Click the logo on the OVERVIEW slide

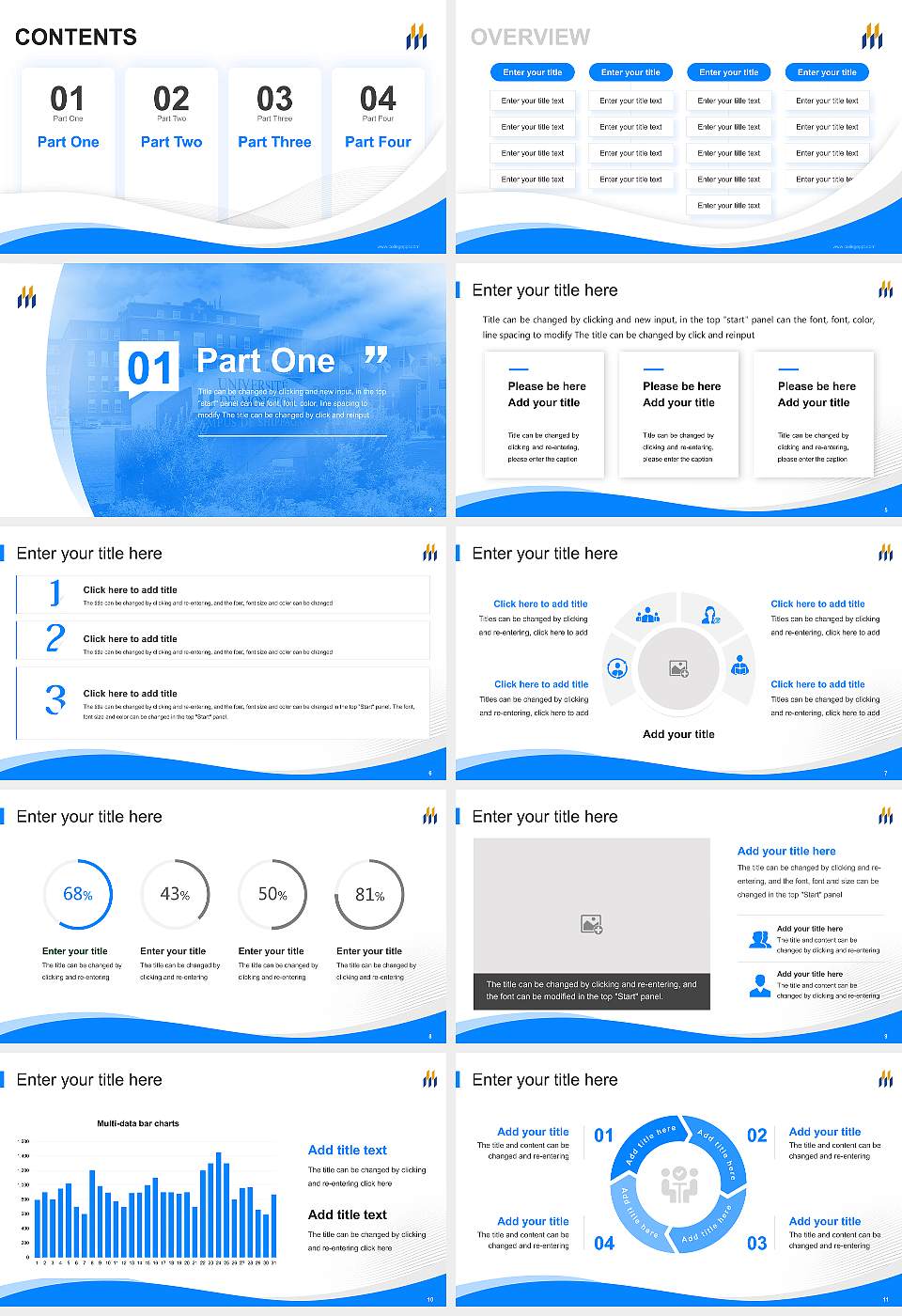click(872, 37)
